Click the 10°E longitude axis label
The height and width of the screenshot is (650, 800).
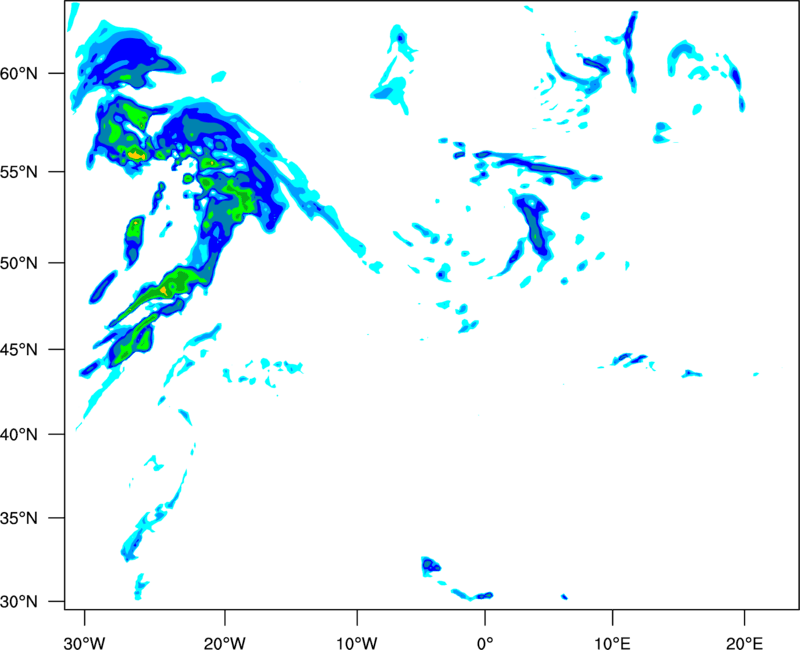pyautogui.click(x=612, y=643)
